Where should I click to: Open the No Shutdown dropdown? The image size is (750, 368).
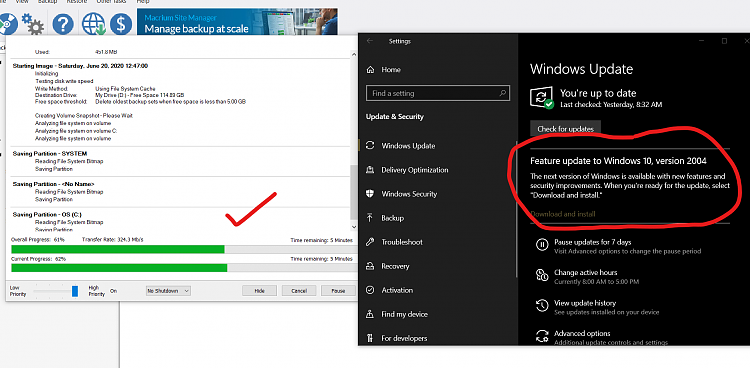tap(168, 290)
